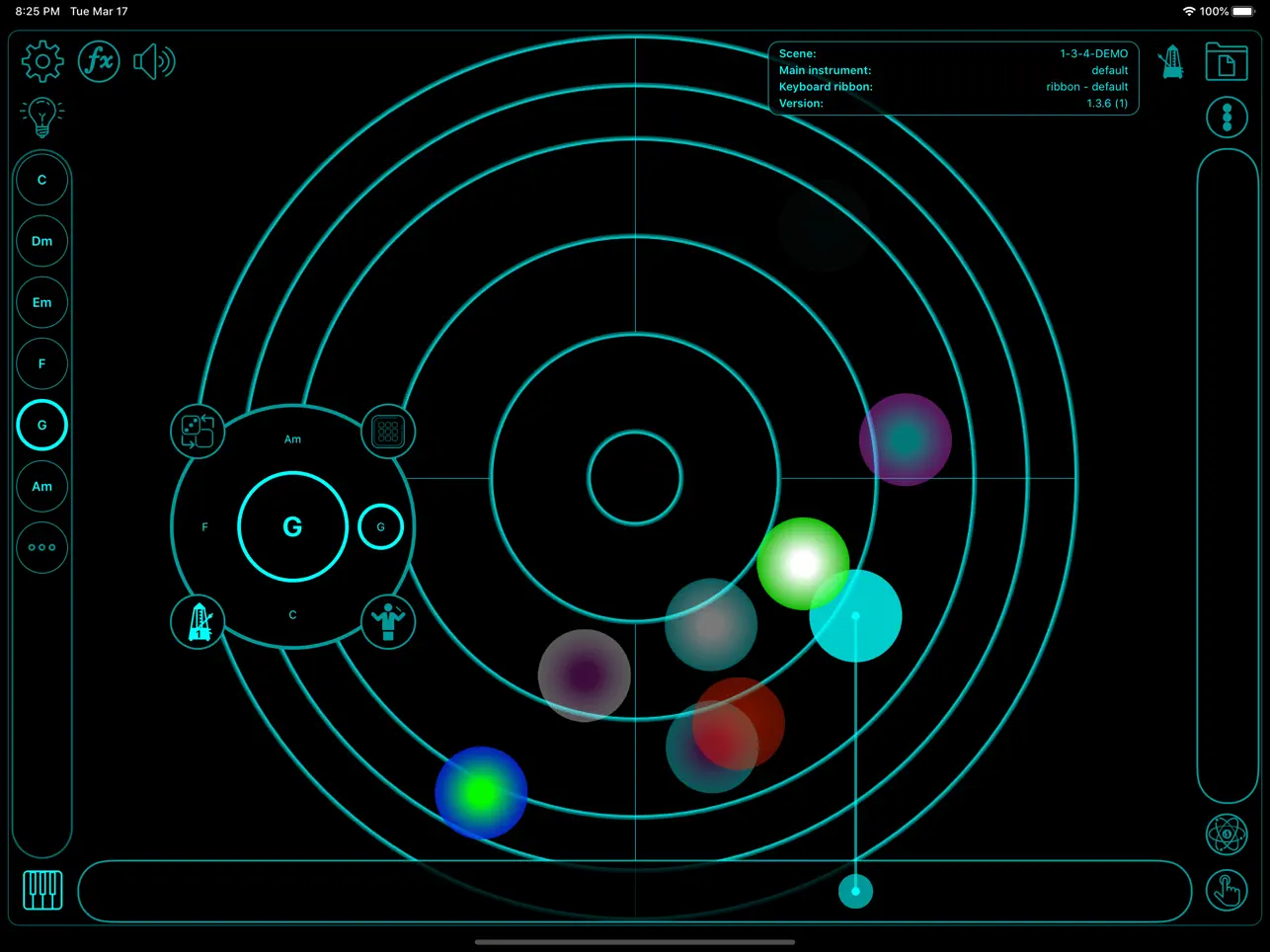
Task: Open the scene file browser icon at top right
Action: [x=1227, y=61]
